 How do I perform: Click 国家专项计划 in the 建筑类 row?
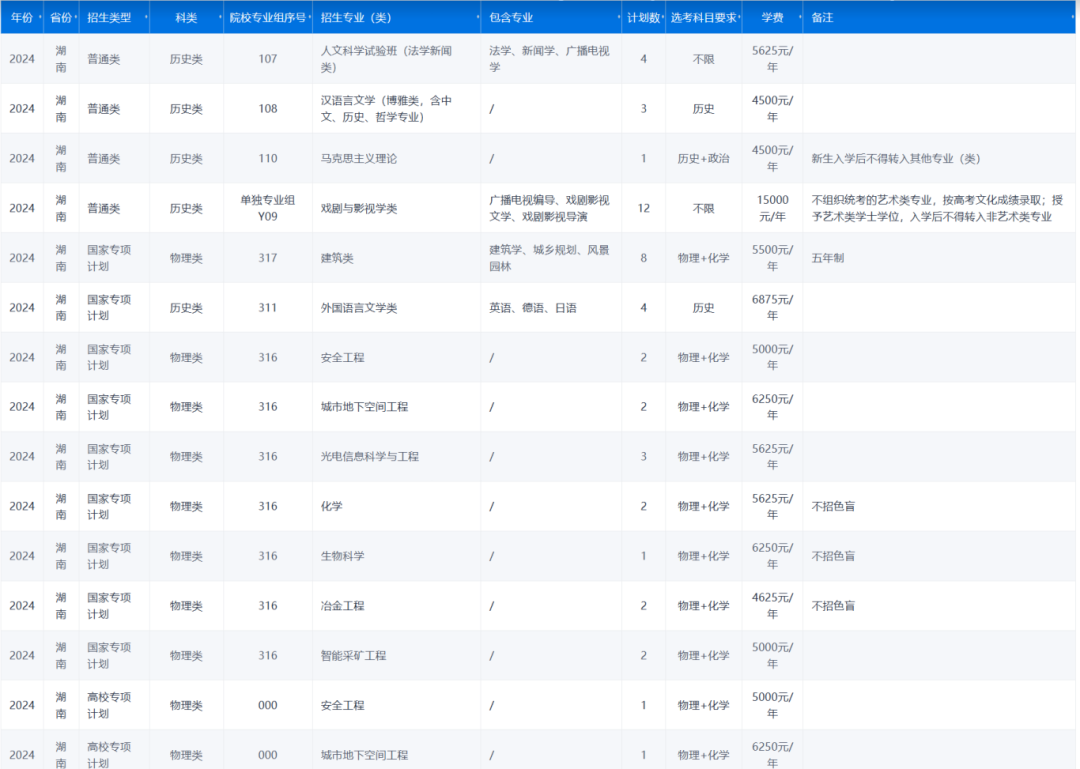click(109, 258)
